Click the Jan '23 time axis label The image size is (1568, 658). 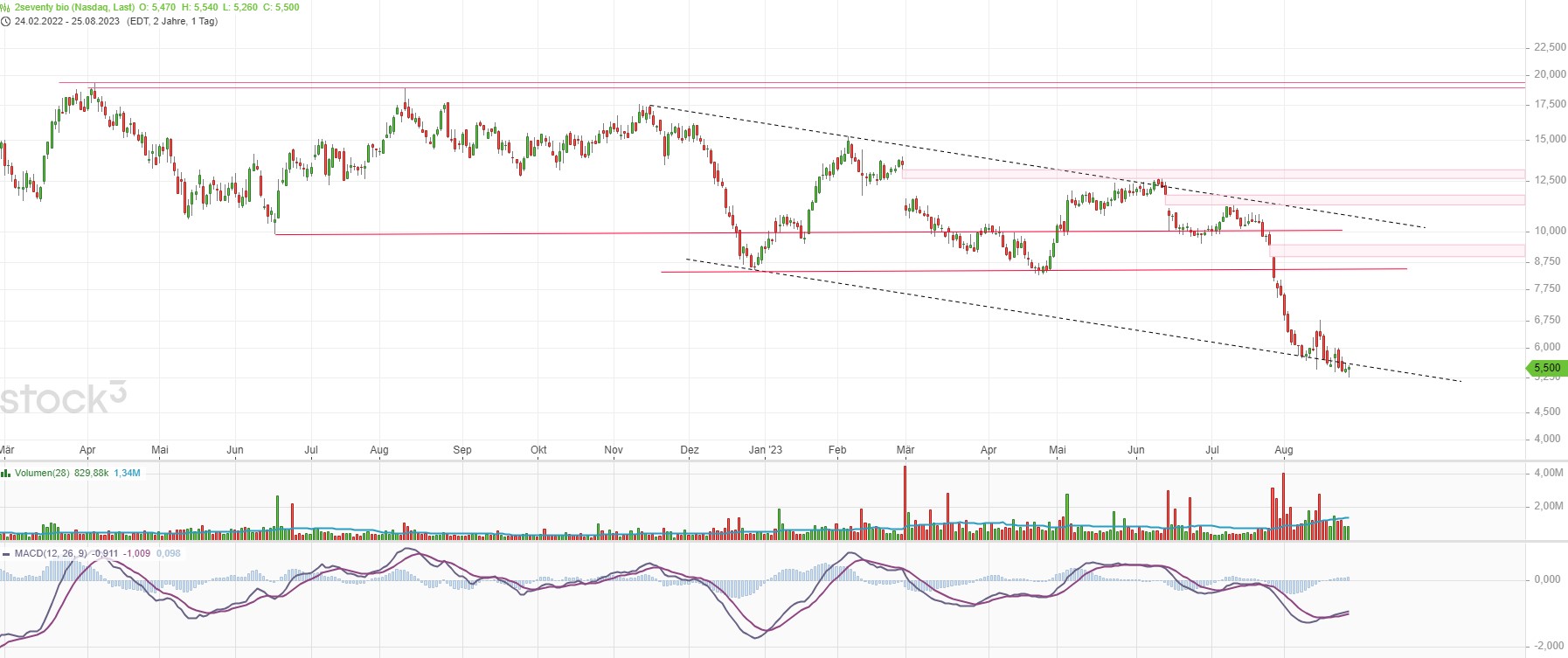765,450
